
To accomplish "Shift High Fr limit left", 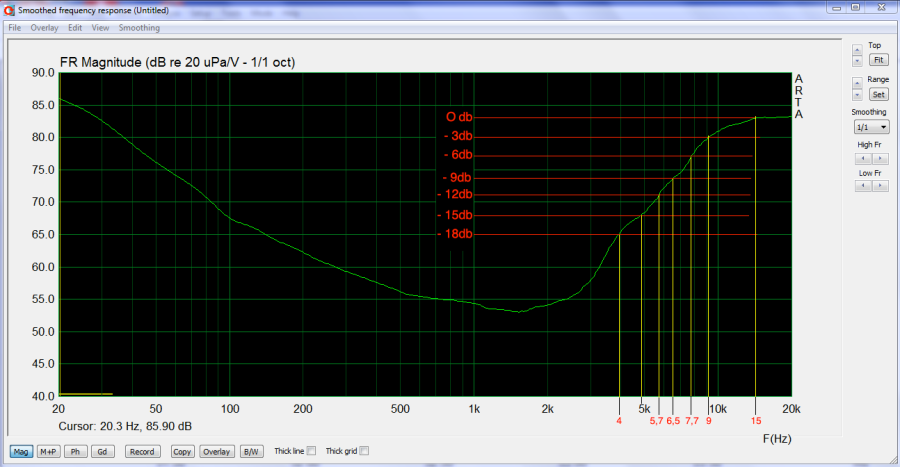I will (x=863, y=158).
